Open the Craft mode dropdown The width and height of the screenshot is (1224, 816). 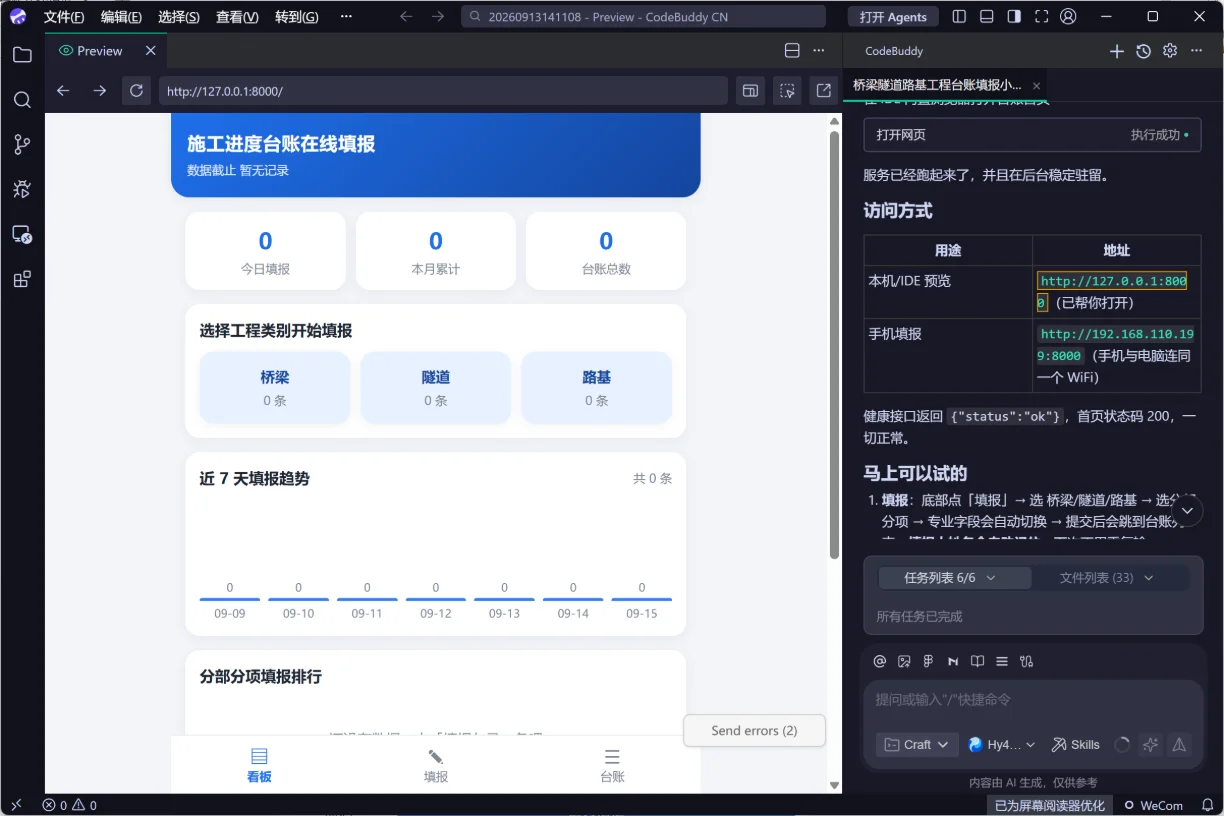(917, 744)
